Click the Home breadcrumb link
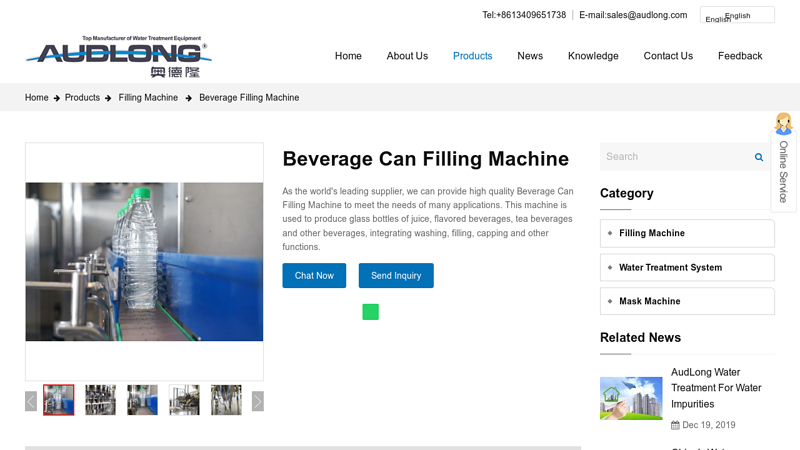Image resolution: width=800 pixels, height=450 pixels. [x=37, y=97]
